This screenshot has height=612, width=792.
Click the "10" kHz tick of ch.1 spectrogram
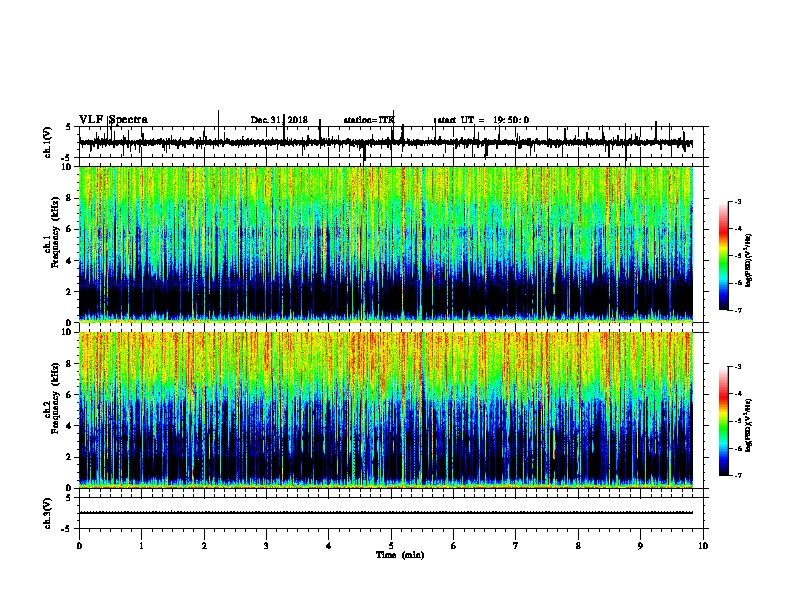click(68, 167)
